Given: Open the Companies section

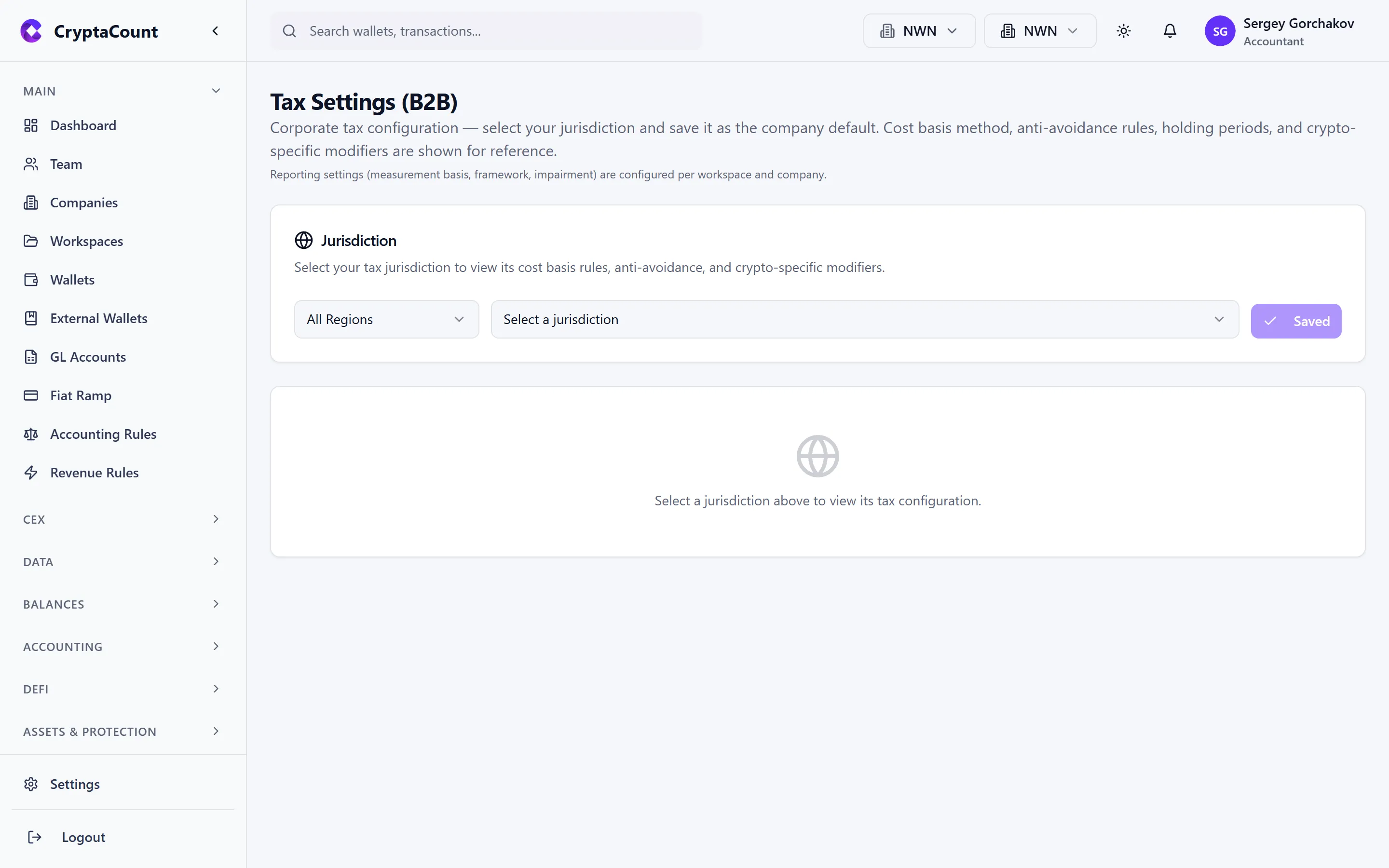Looking at the screenshot, I should pos(84,202).
